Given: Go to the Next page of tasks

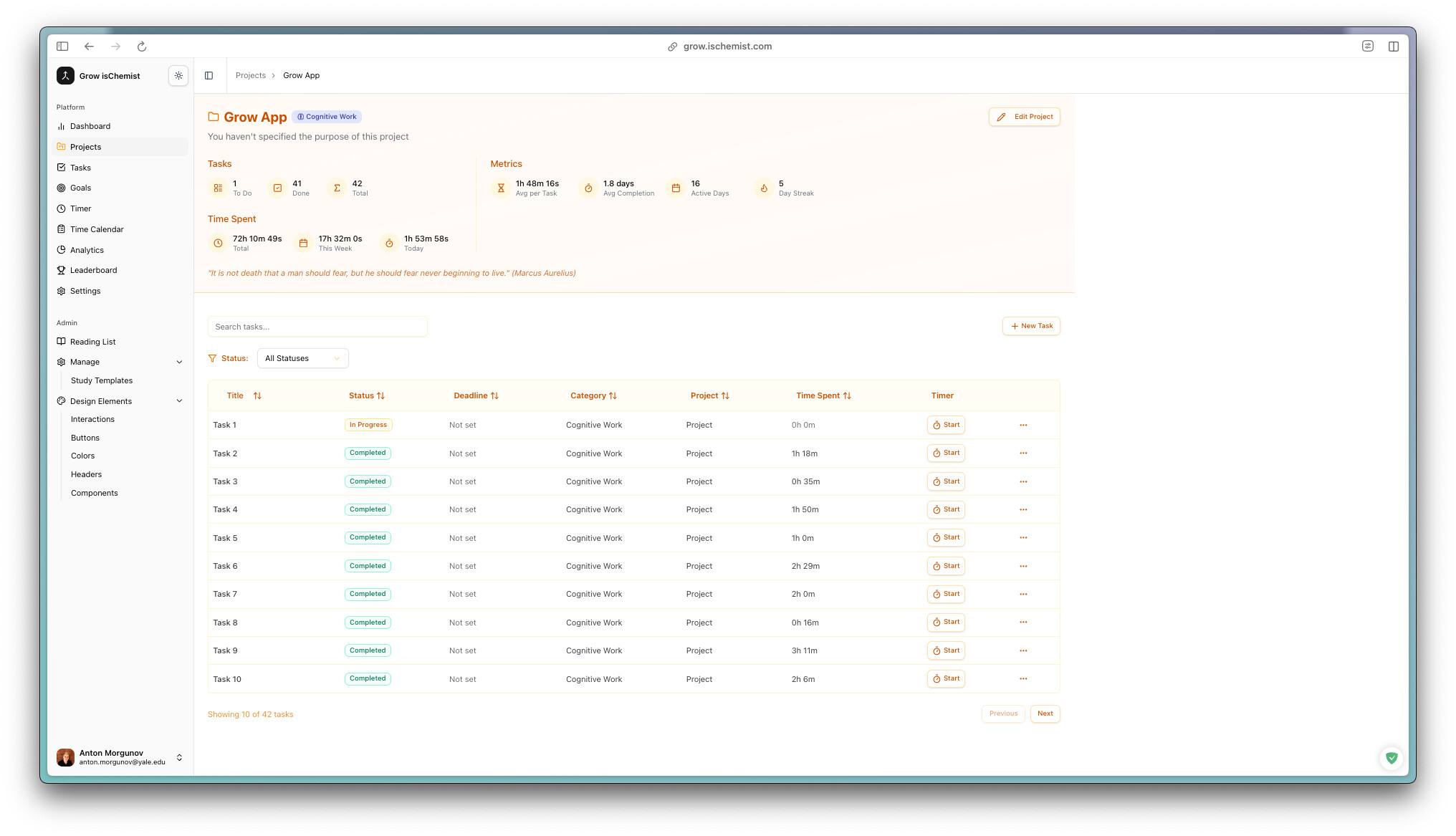Looking at the screenshot, I should [1045, 714].
